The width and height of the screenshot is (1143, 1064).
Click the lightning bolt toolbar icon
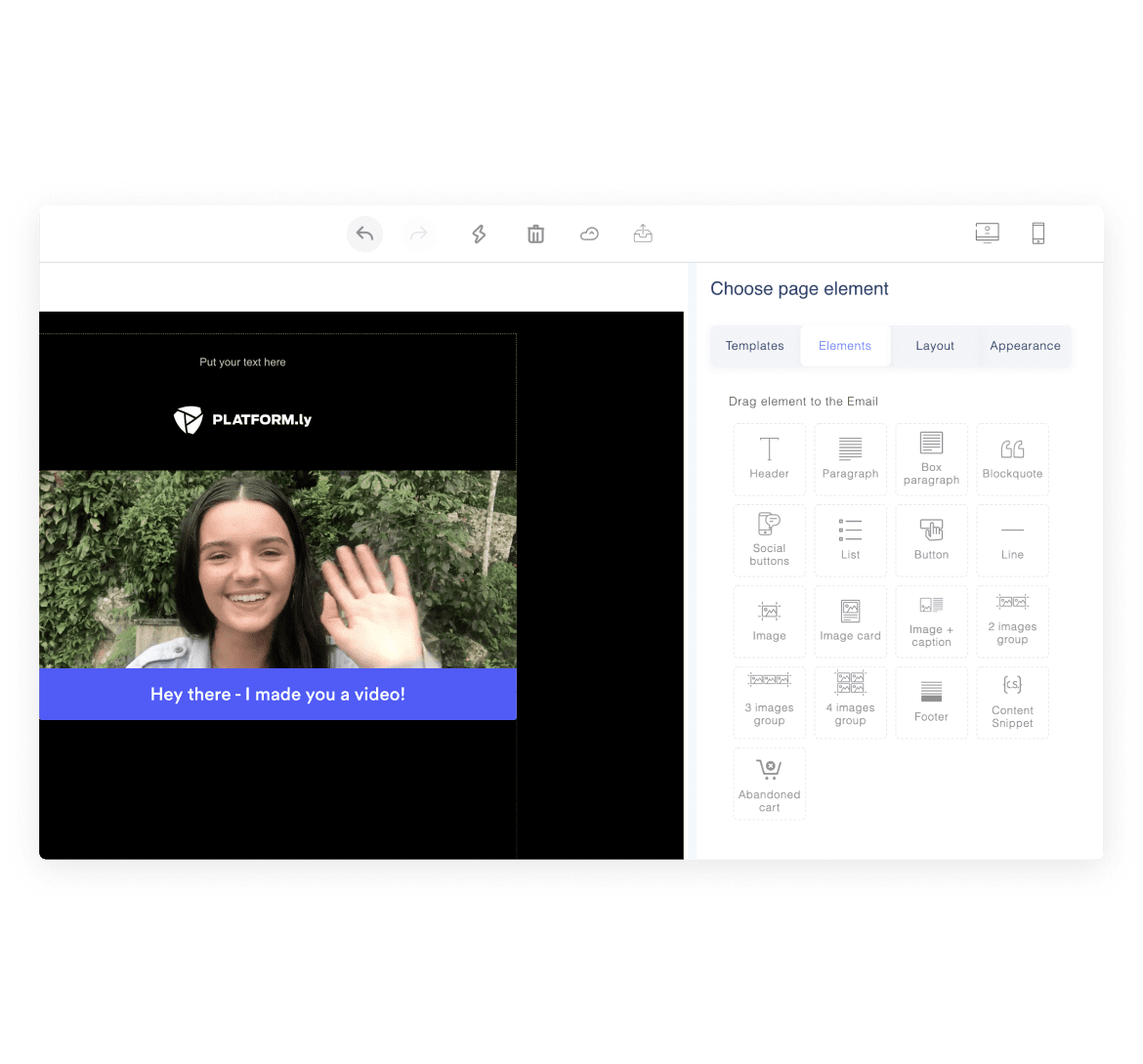pos(478,234)
